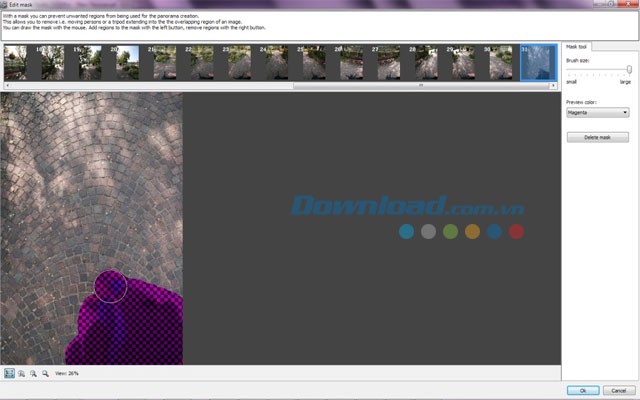This screenshot has width=640, height=400.
Task: Click the 'Brush size:' label
Action: 578,60
